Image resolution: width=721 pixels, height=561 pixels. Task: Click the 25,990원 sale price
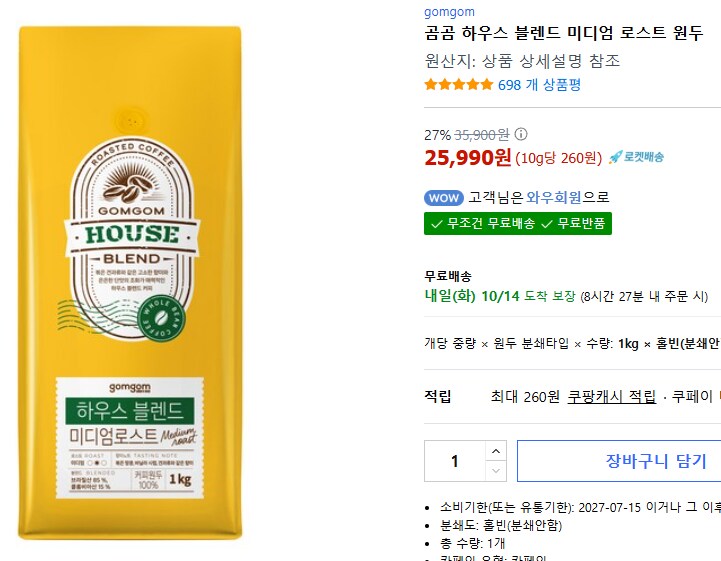(467, 157)
